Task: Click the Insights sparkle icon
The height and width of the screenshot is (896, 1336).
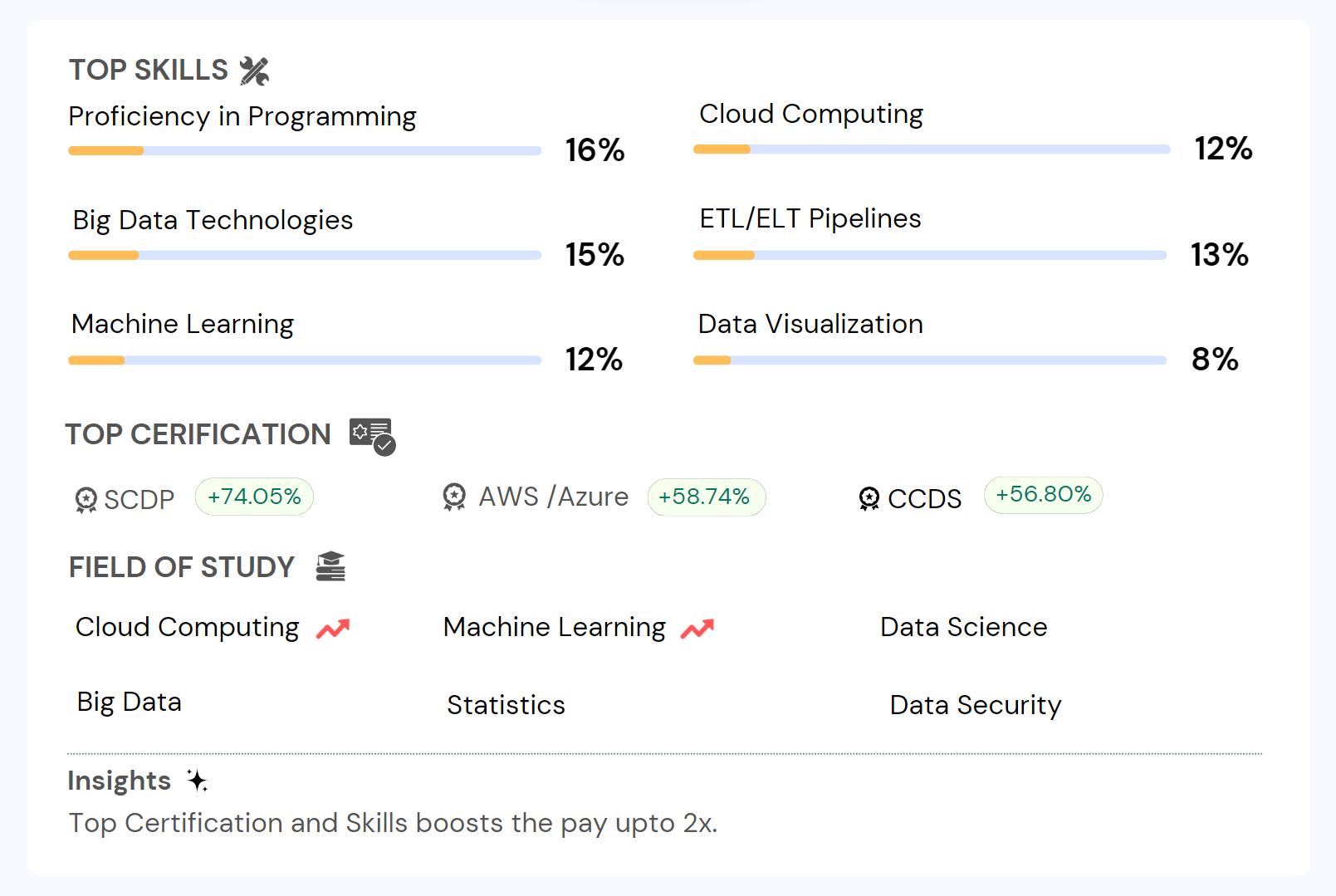Action: coord(197,781)
